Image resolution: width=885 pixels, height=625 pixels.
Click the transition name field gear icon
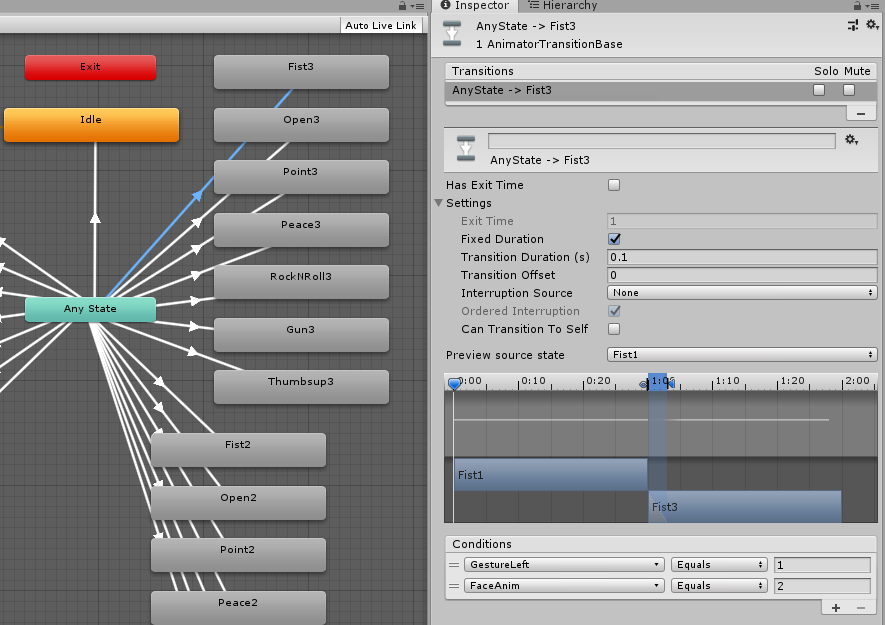[852, 141]
